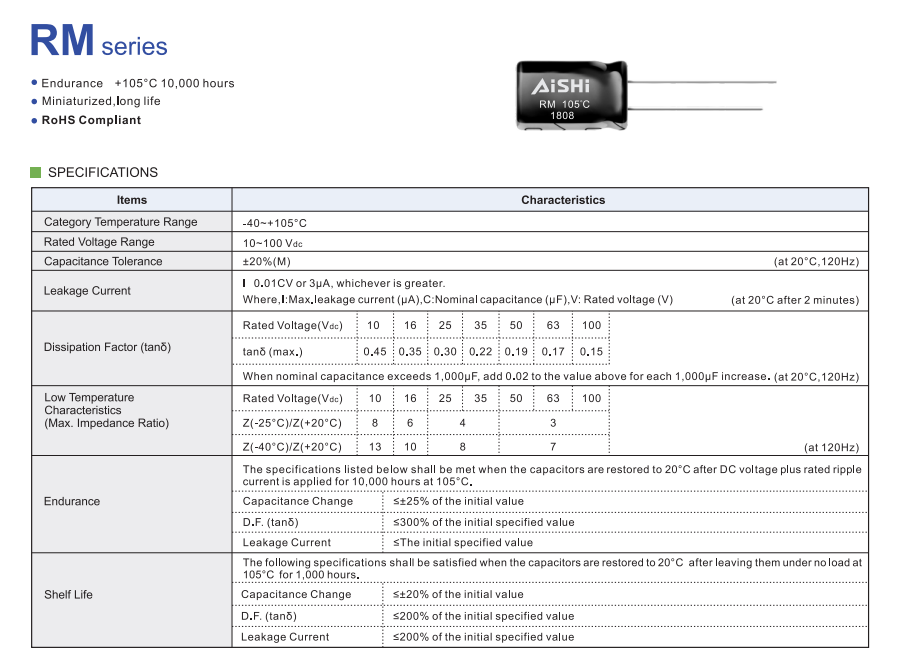Viewport: 900px width, 663px height.
Task: Select the Category Temperature Range row label
Action: (120, 222)
